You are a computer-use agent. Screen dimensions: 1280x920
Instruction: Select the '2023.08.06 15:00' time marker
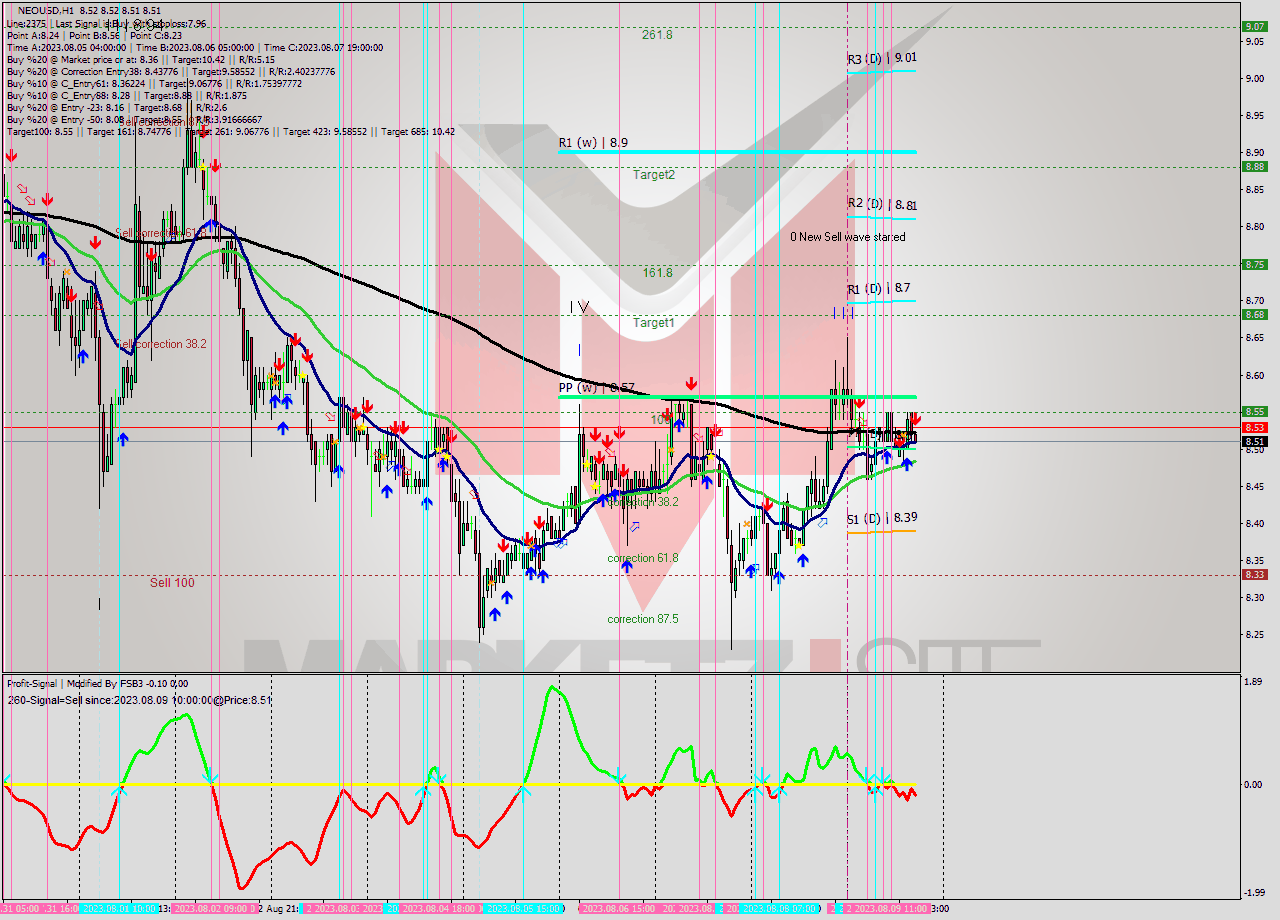[x=620, y=908]
